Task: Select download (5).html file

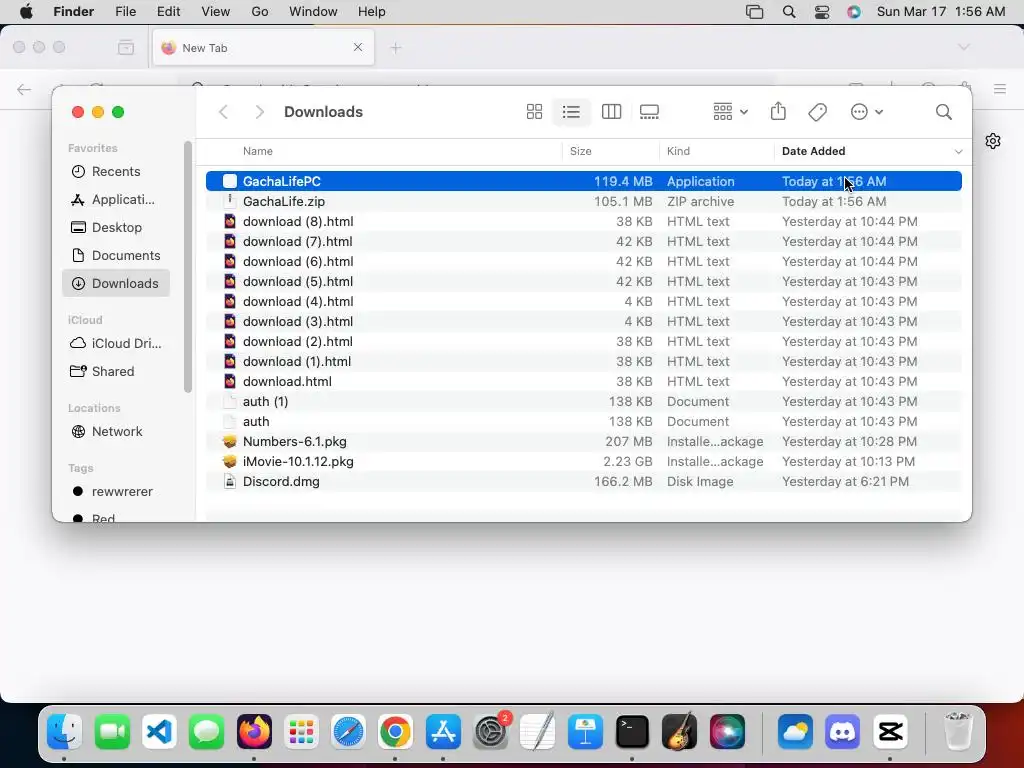Action: point(584,281)
